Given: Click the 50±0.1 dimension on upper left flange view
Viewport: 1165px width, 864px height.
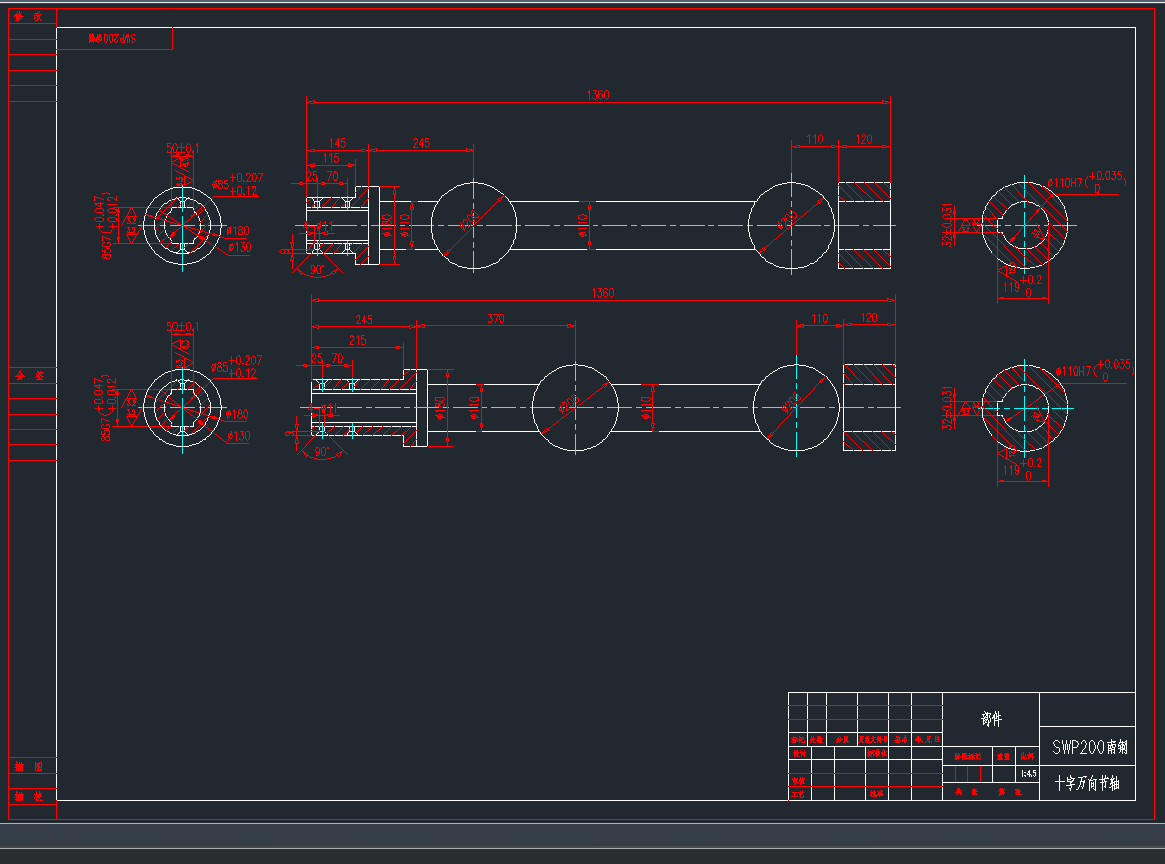Looking at the screenshot, I should (x=182, y=148).
